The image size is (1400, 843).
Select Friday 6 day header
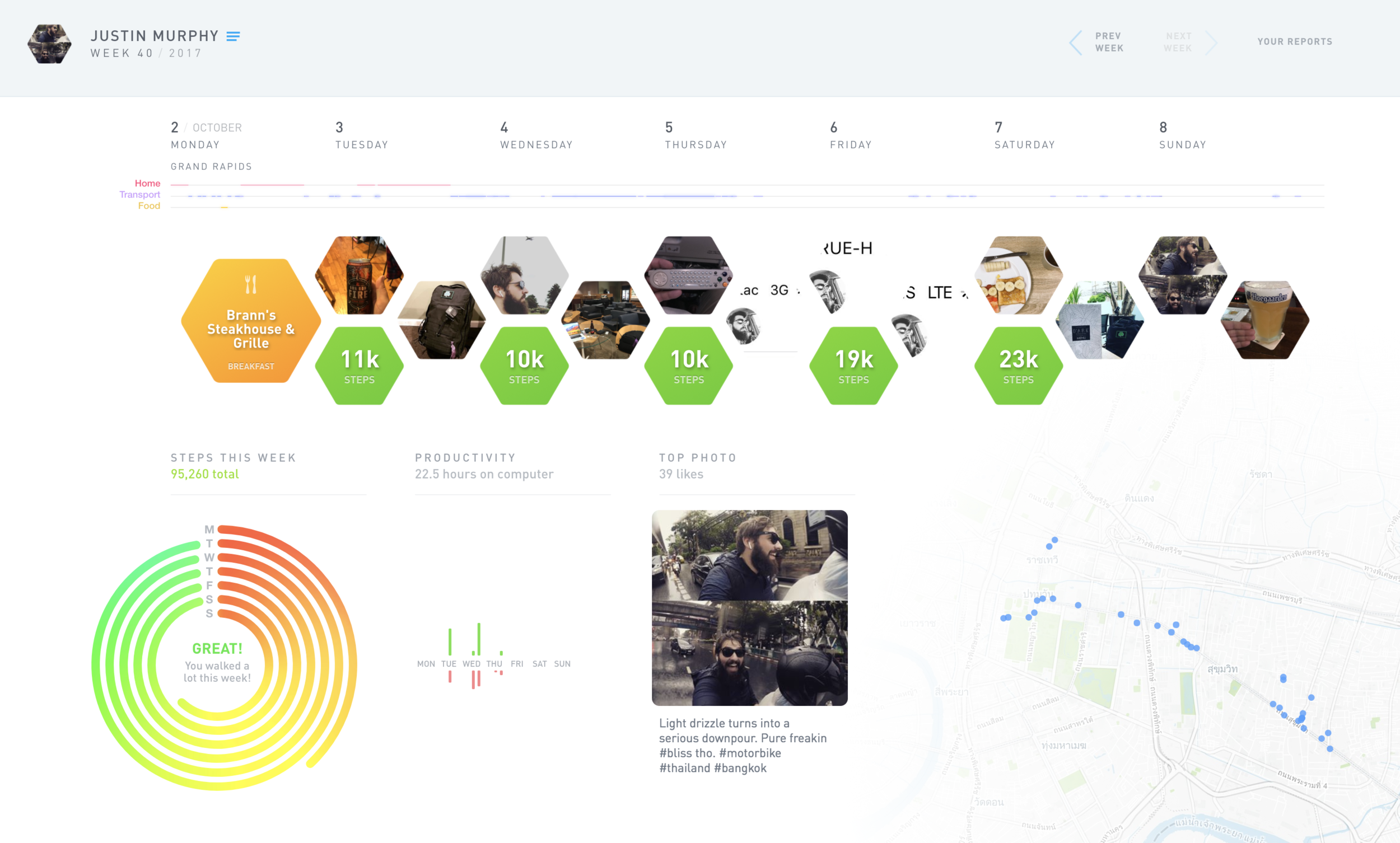[851, 135]
